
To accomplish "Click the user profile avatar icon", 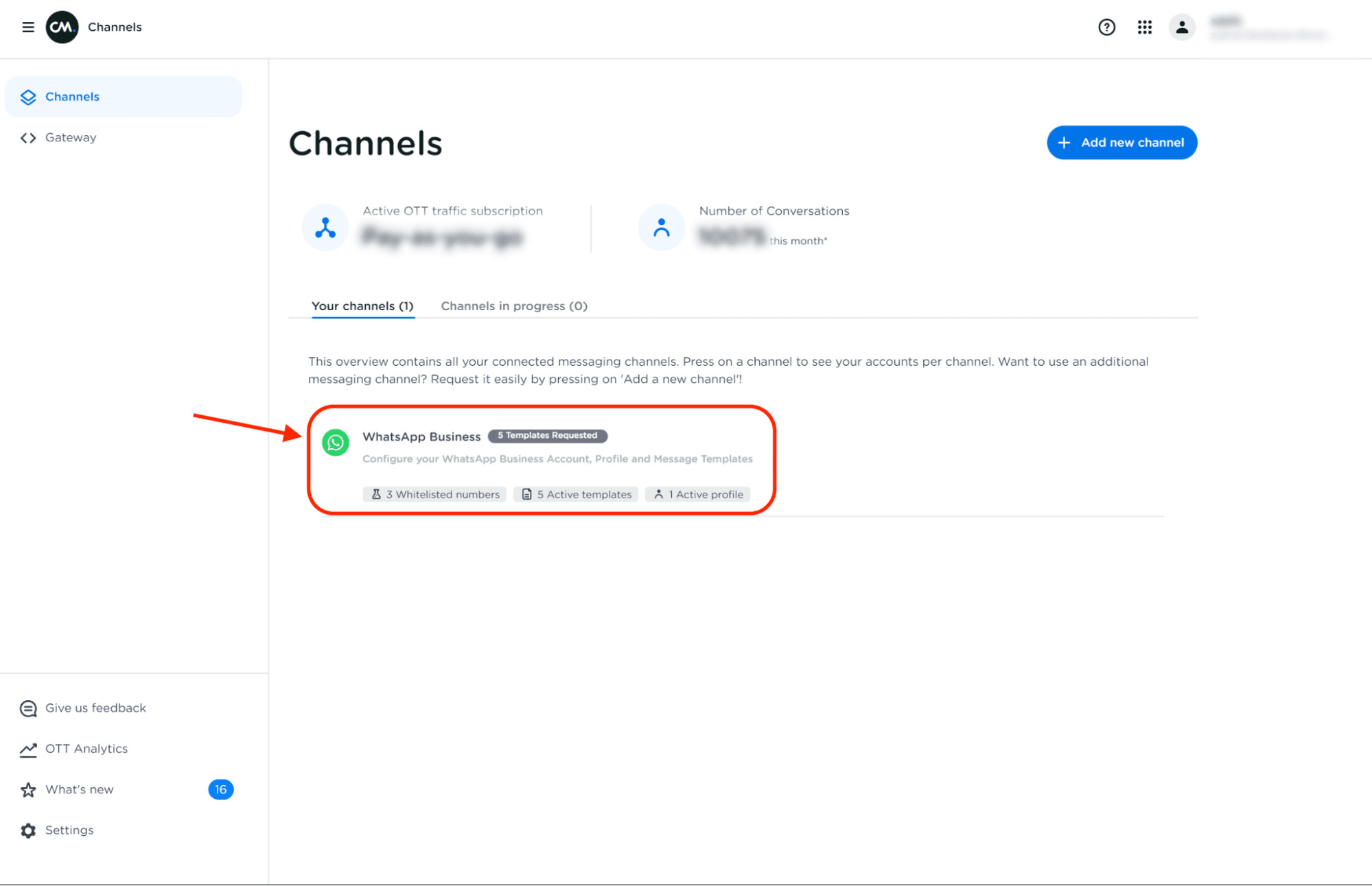I will click(1181, 27).
